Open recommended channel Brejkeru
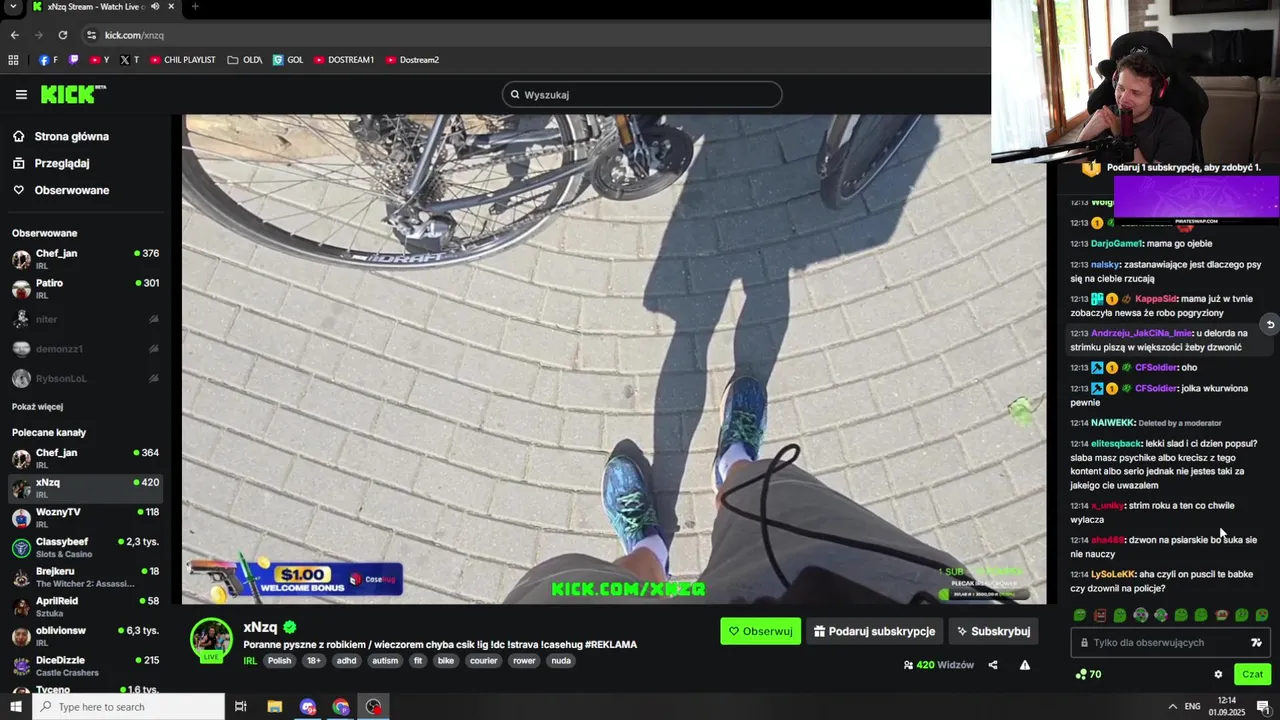This screenshot has width=1280, height=720. click(x=86, y=577)
